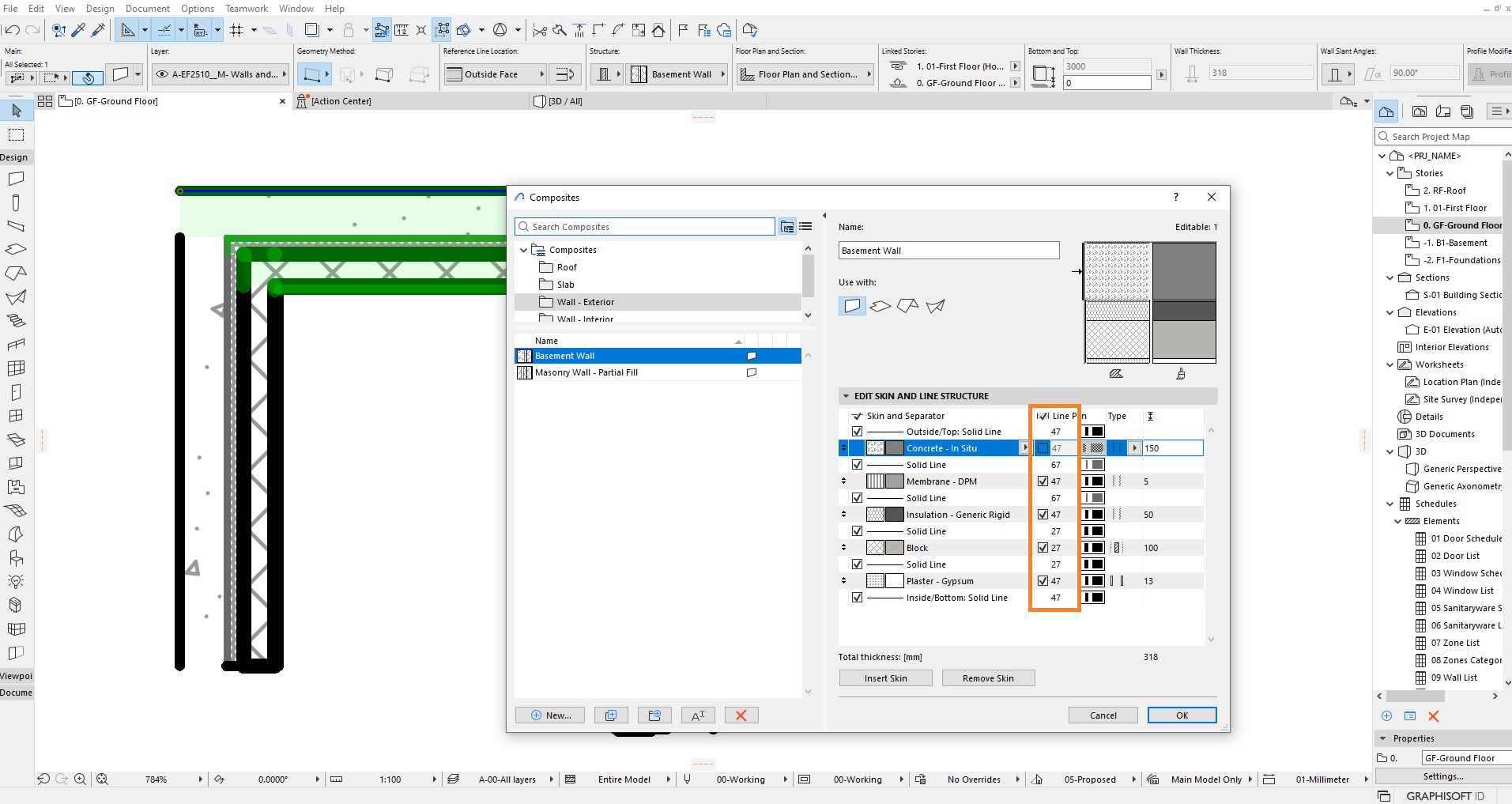Open the rename composite icon button
Viewport: 1512px width, 804px height.
point(698,715)
